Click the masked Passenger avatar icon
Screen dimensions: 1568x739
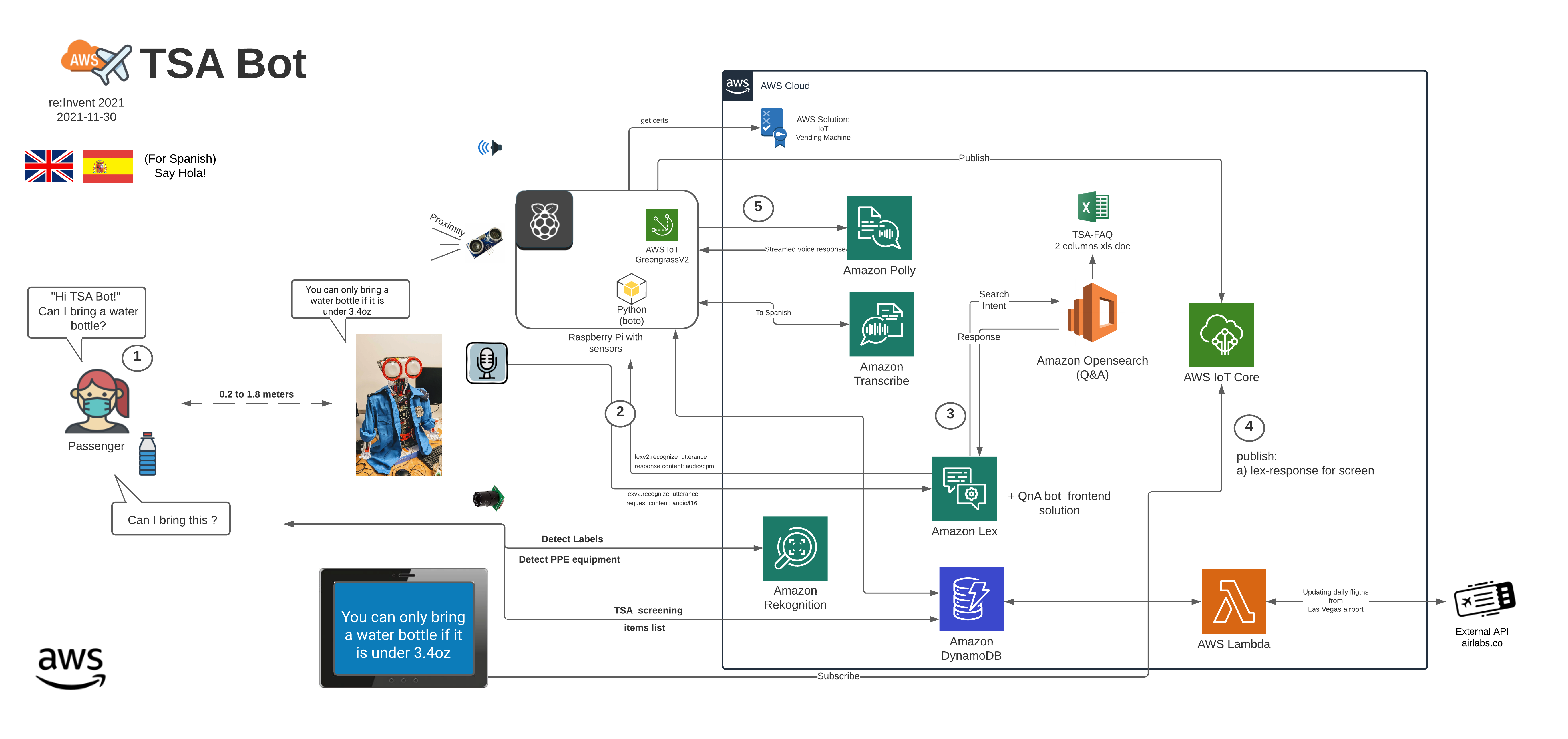[x=97, y=400]
